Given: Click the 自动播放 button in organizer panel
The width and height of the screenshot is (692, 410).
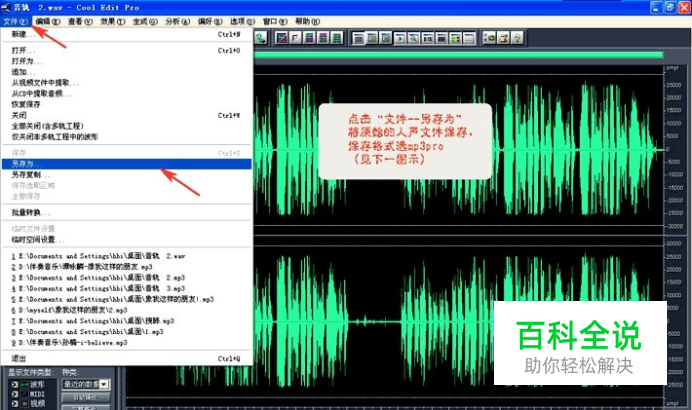Looking at the screenshot, I should 86,398.
